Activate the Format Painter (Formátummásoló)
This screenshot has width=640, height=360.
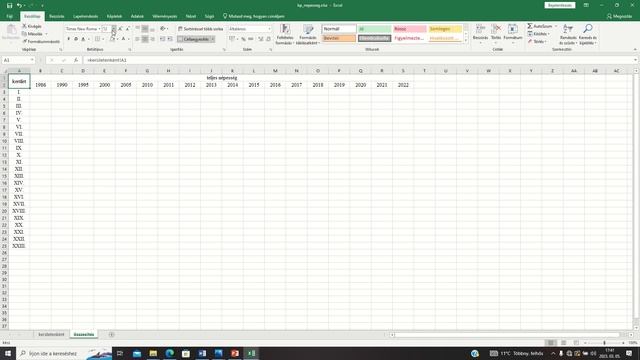pyautogui.click(x=41, y=41)
